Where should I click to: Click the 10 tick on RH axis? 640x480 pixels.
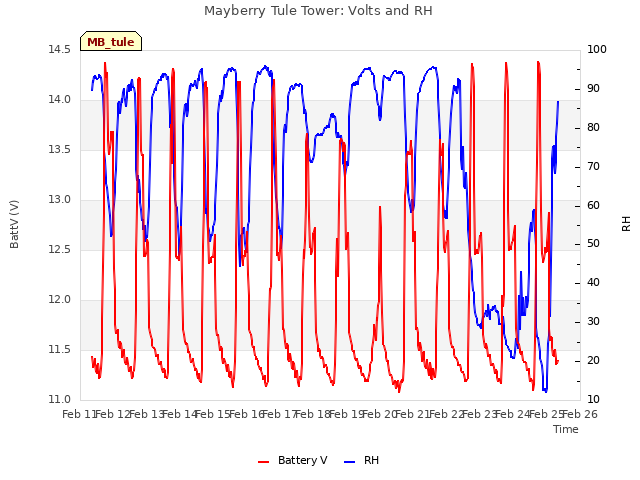(593, 399)
